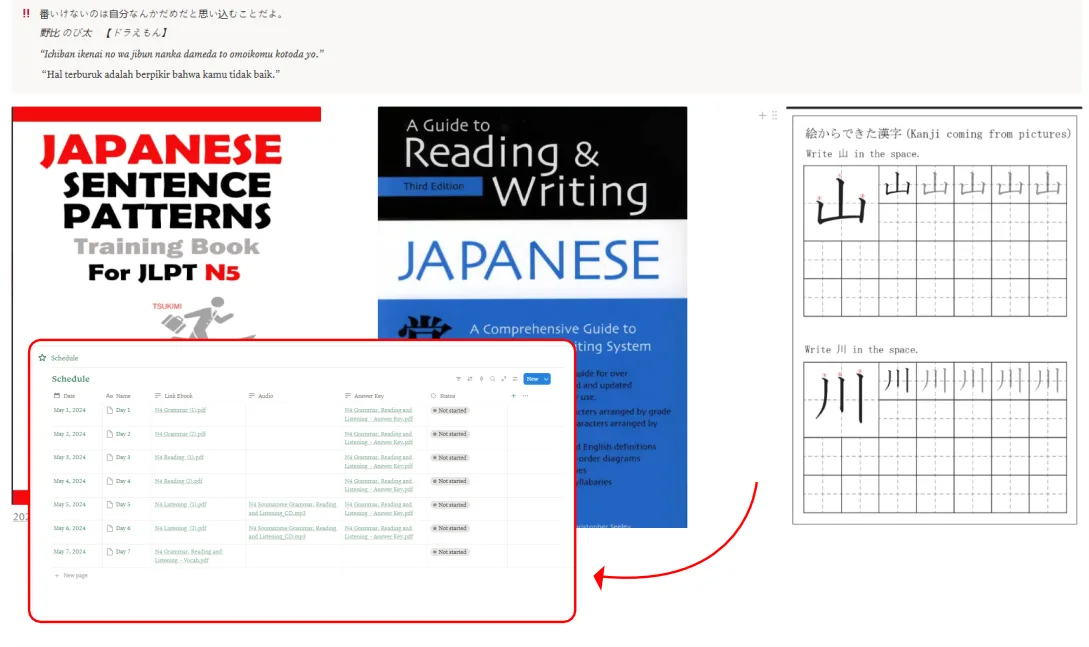Open Status dropdown for May 1 row
Viewport: 1089px width, 647px height.
451,410
